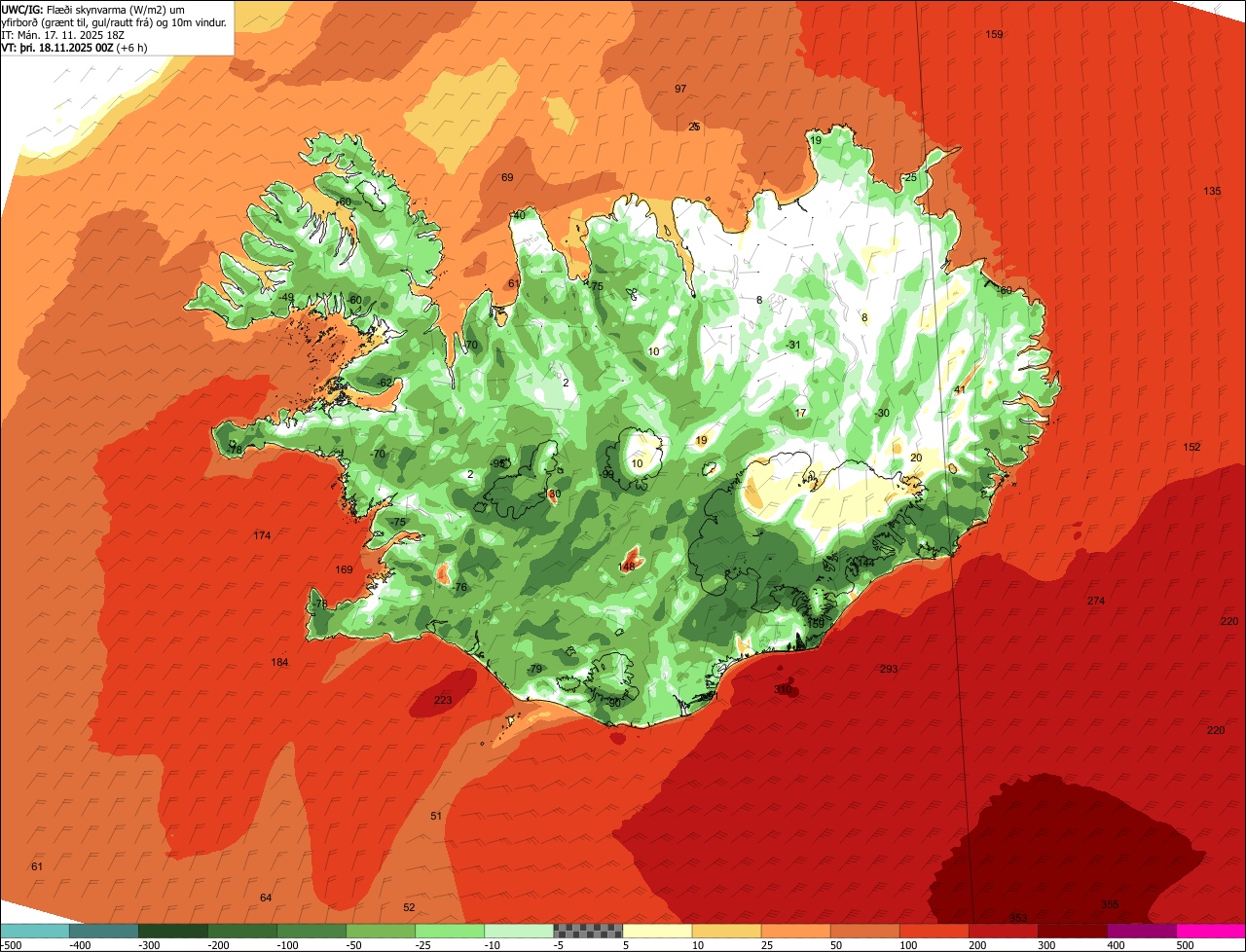Click the map value 97
Screen dimensions: 1246x952
tap(680, 89)
